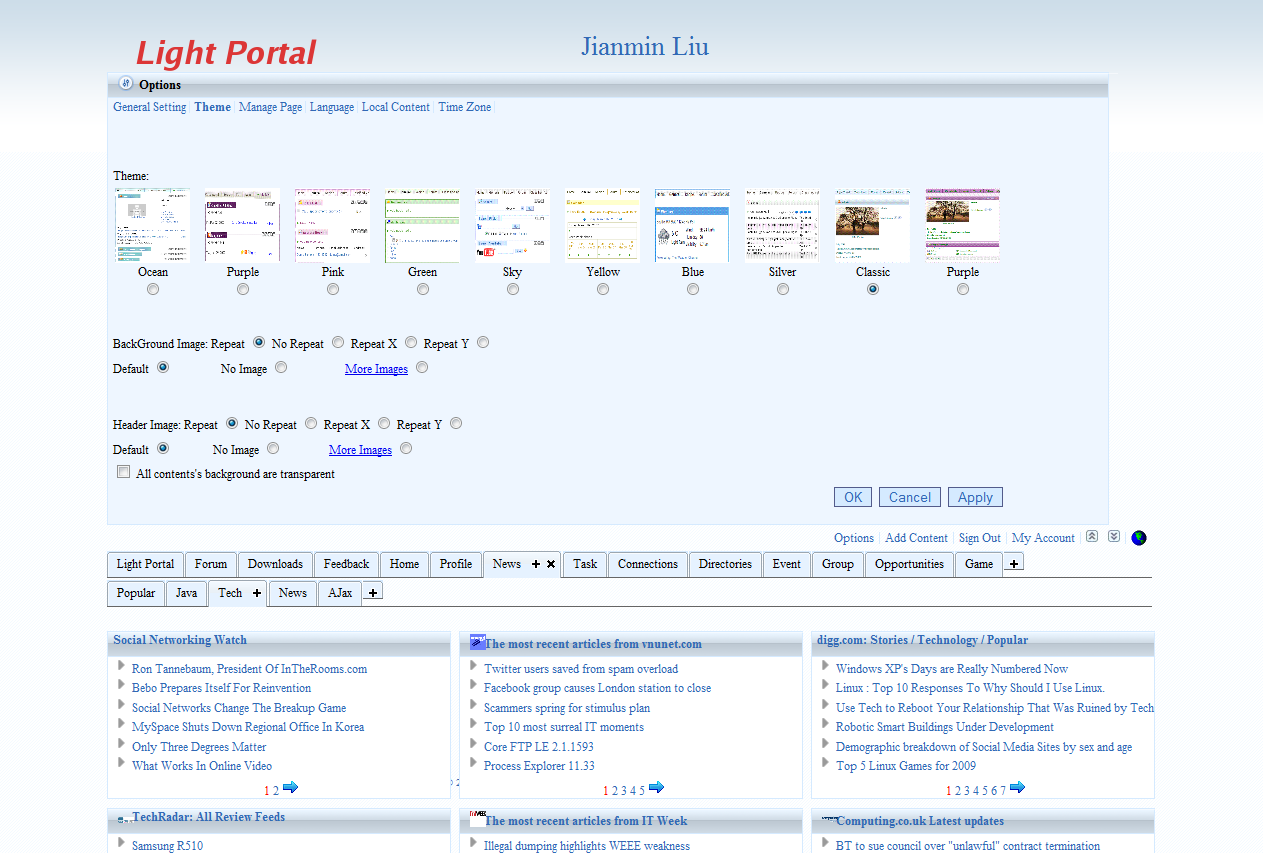Screen dimensions: 1263x853
Task: Click the Yellow theme thumbnail
Action: 602,225
